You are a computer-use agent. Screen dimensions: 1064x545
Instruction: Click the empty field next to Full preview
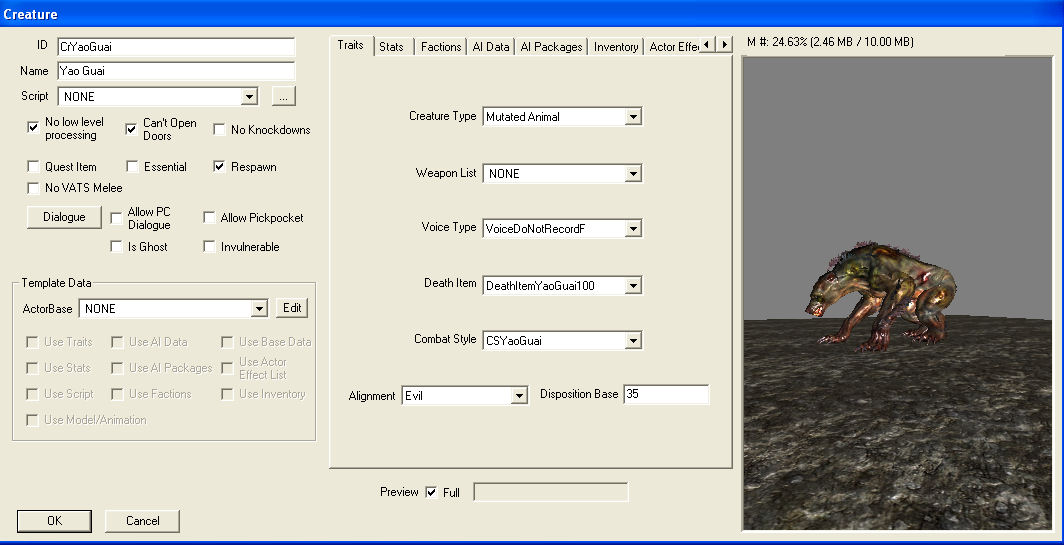click(x=551, y=492)
